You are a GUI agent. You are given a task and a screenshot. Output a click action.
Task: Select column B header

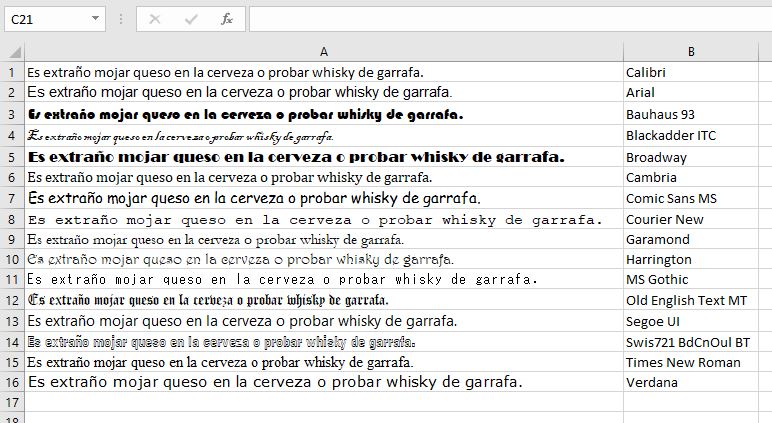691,52
